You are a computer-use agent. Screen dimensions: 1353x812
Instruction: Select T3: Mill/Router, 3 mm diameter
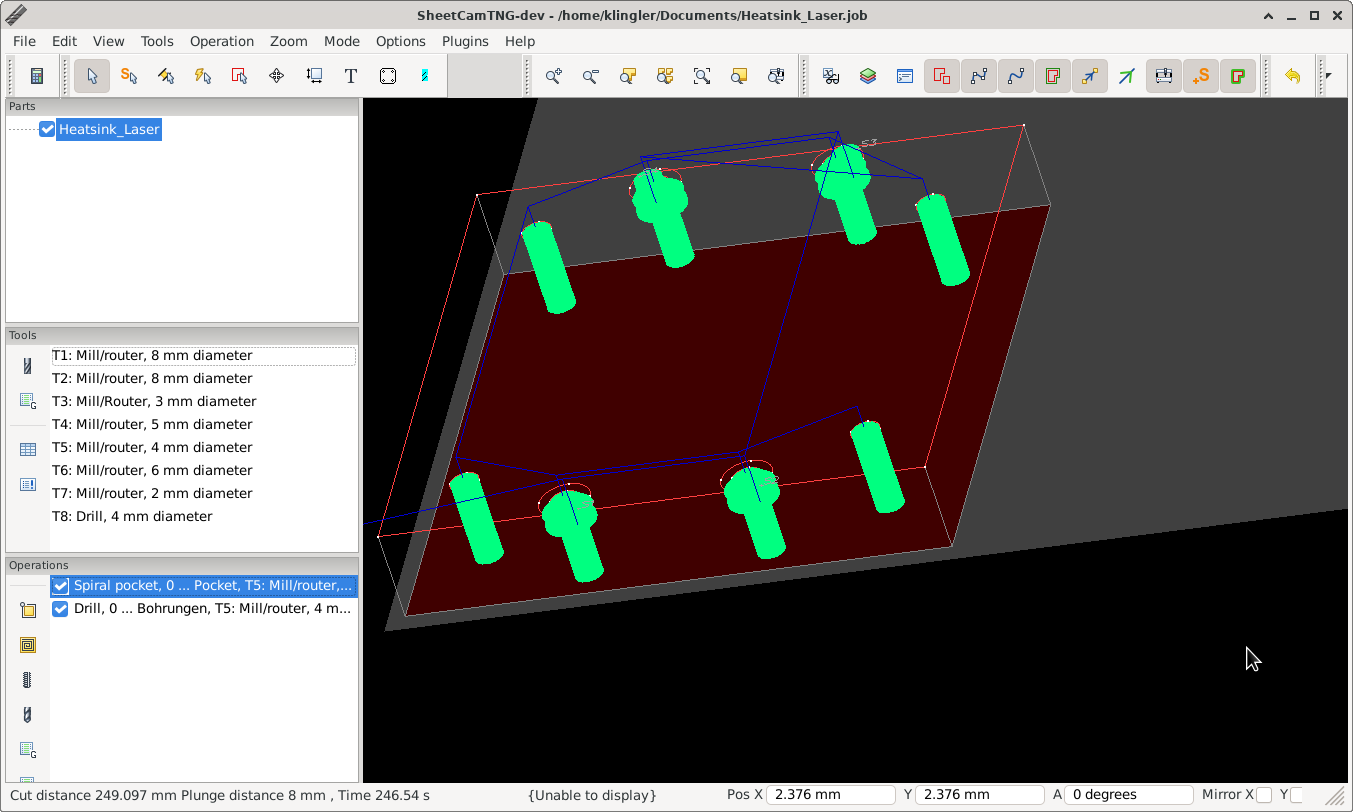click(x=154, y=401)
